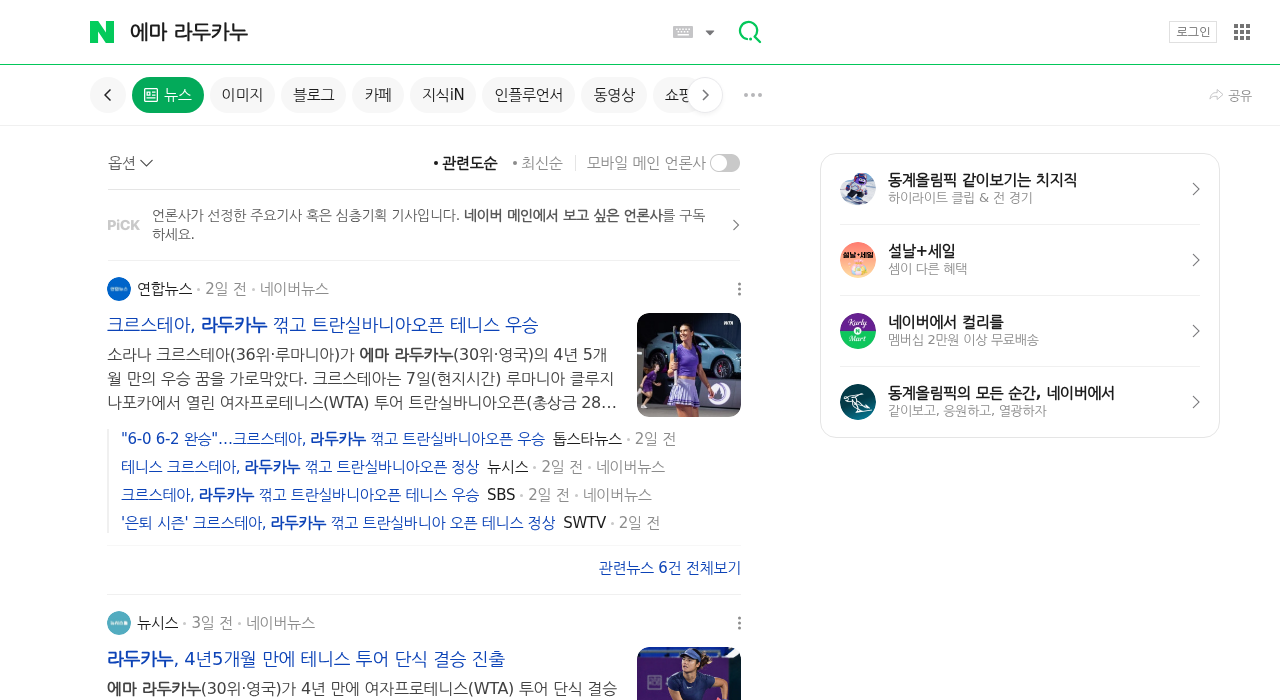
Task: Open more options on the 연합뉴스 article
Action: click(738, 288)
